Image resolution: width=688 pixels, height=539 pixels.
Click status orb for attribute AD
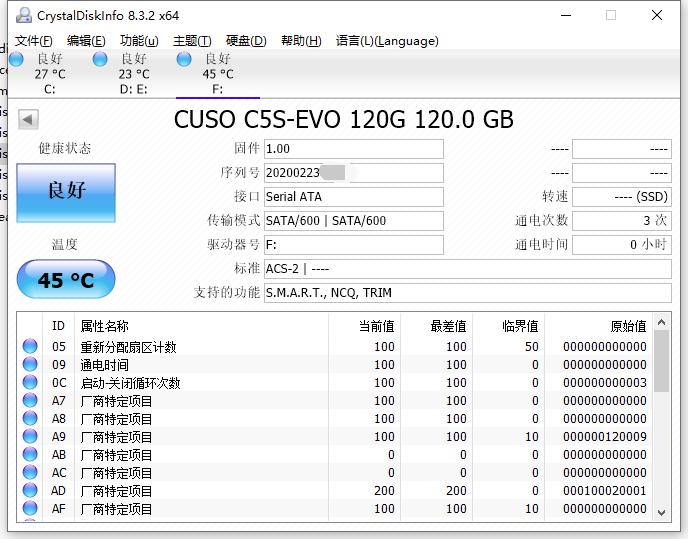30,490
